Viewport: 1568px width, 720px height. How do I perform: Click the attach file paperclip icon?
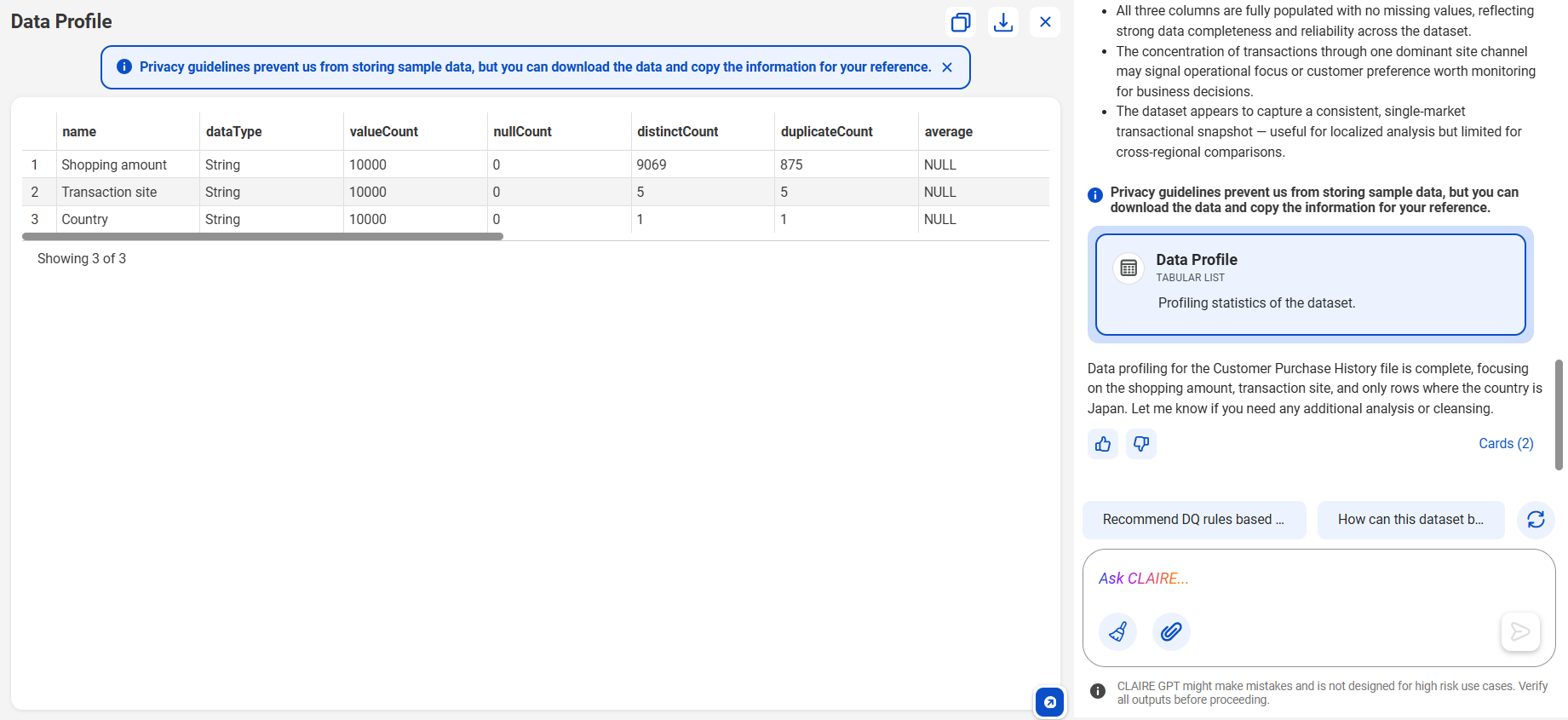point(1171,631)
